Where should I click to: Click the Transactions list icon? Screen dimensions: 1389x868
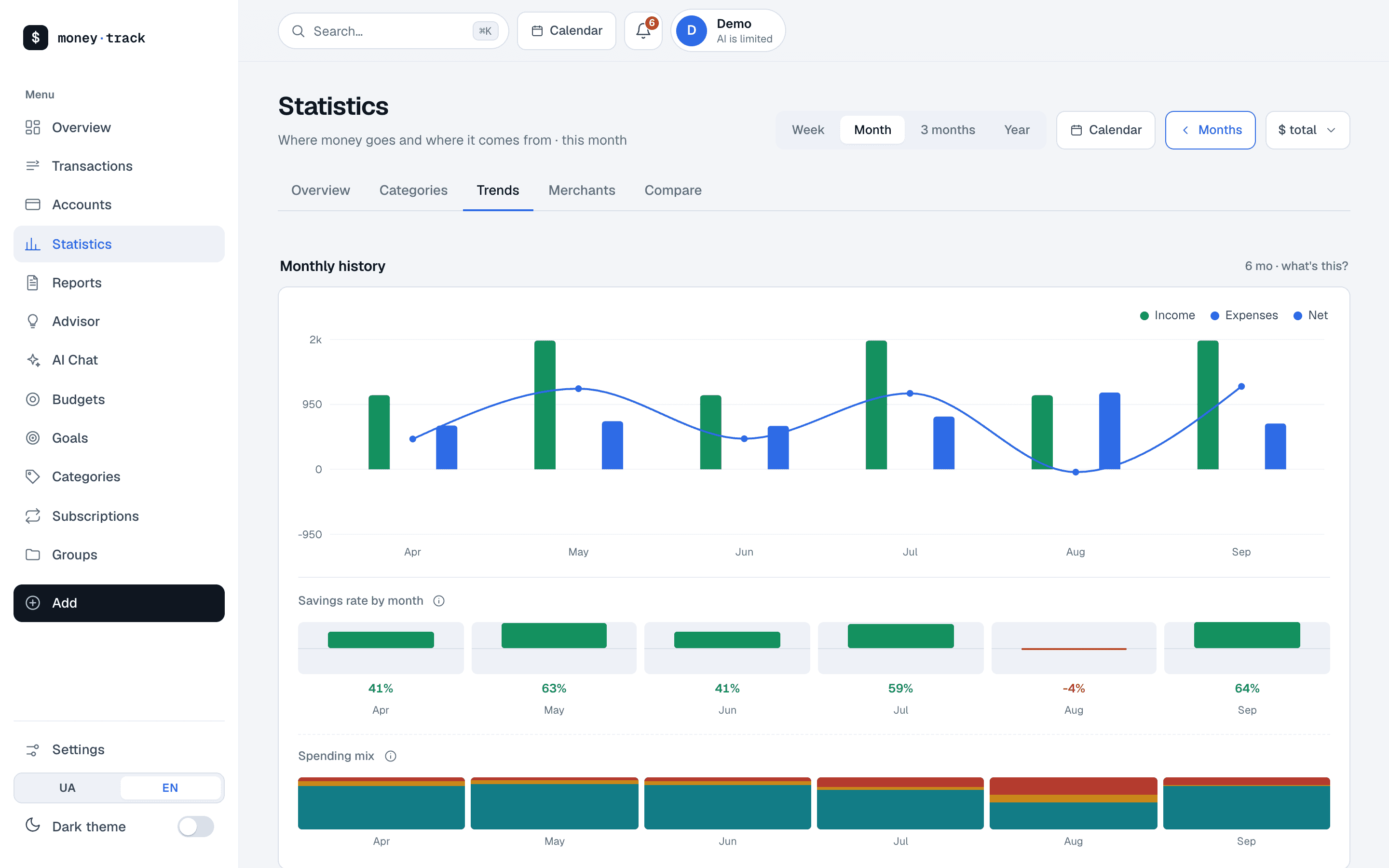pyautogui.click(x=33, y=166)
